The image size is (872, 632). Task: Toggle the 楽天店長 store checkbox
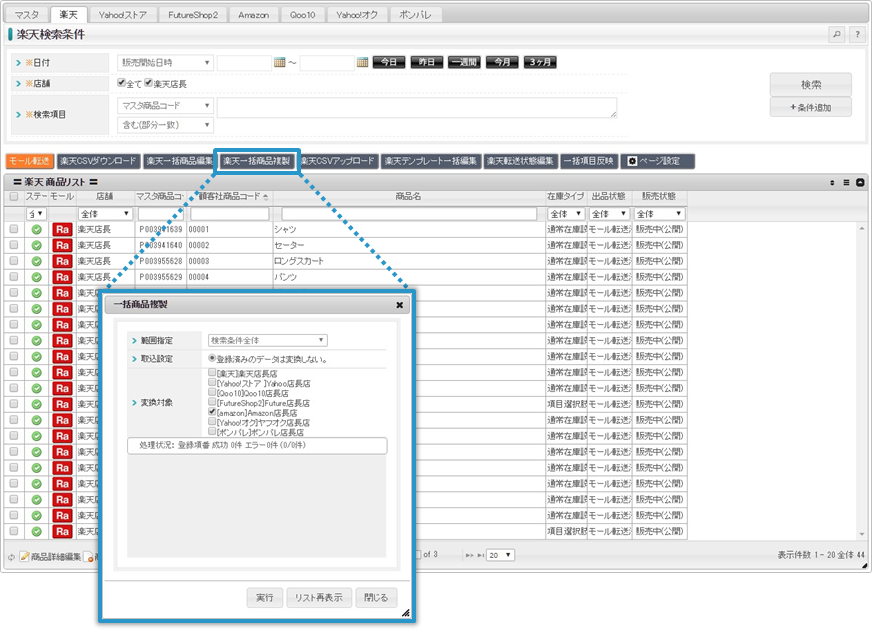pyautogui.click(x=148, y=83)
